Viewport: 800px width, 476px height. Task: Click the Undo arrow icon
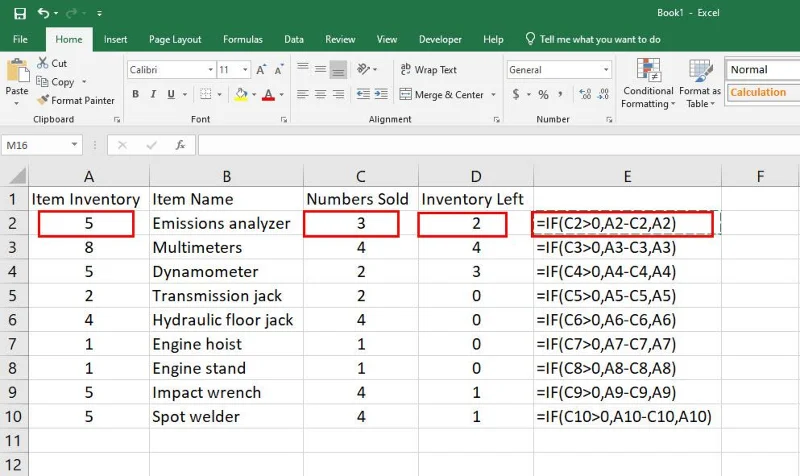pos(43,13)
